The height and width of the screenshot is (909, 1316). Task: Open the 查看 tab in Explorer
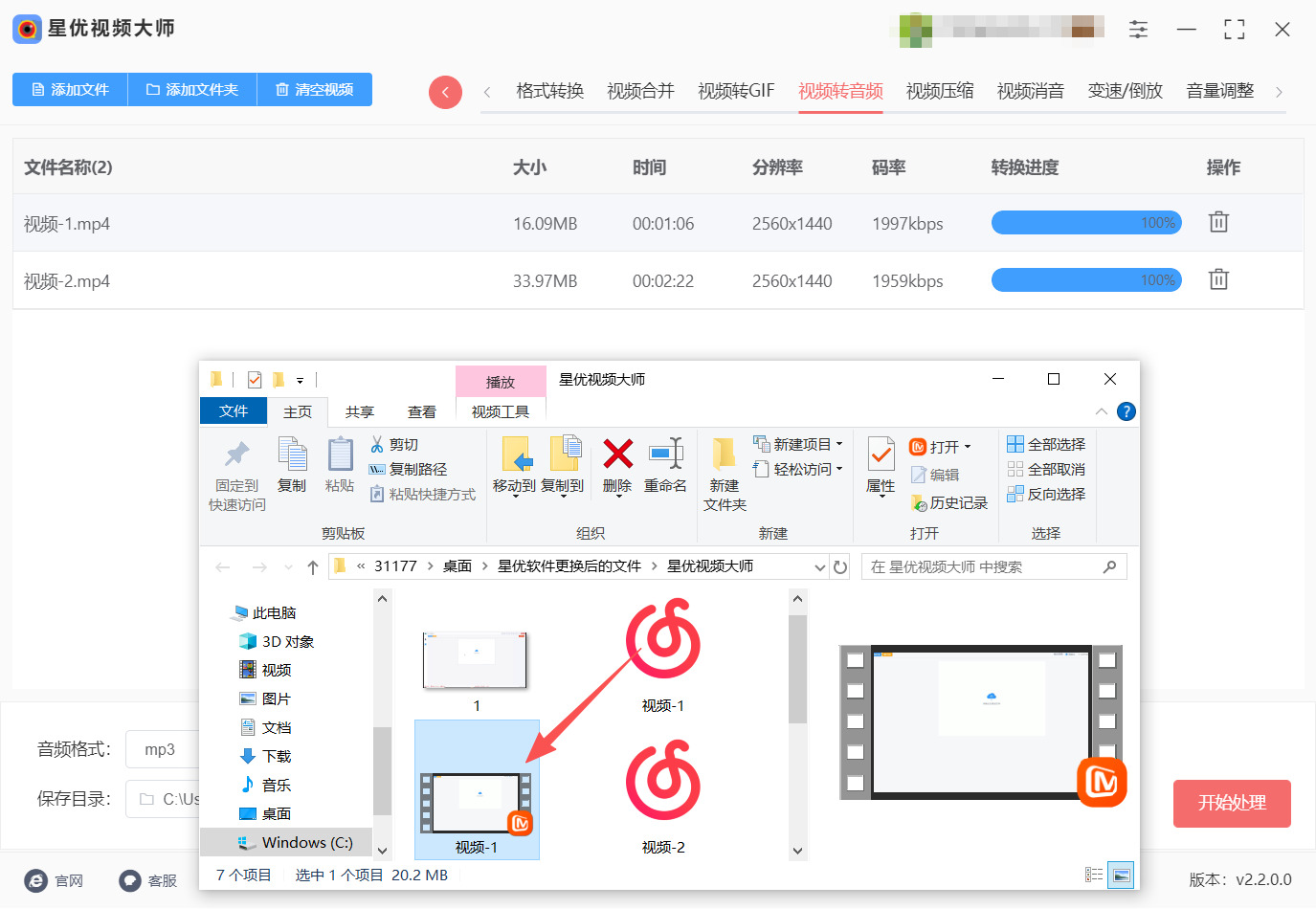coord(422,411)
